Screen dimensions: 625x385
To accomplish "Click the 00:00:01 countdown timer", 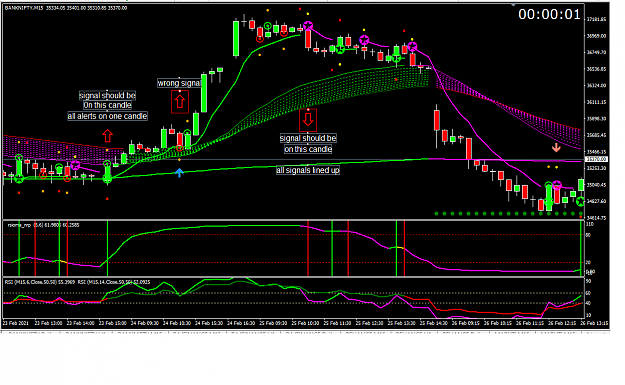I will 549,14.
